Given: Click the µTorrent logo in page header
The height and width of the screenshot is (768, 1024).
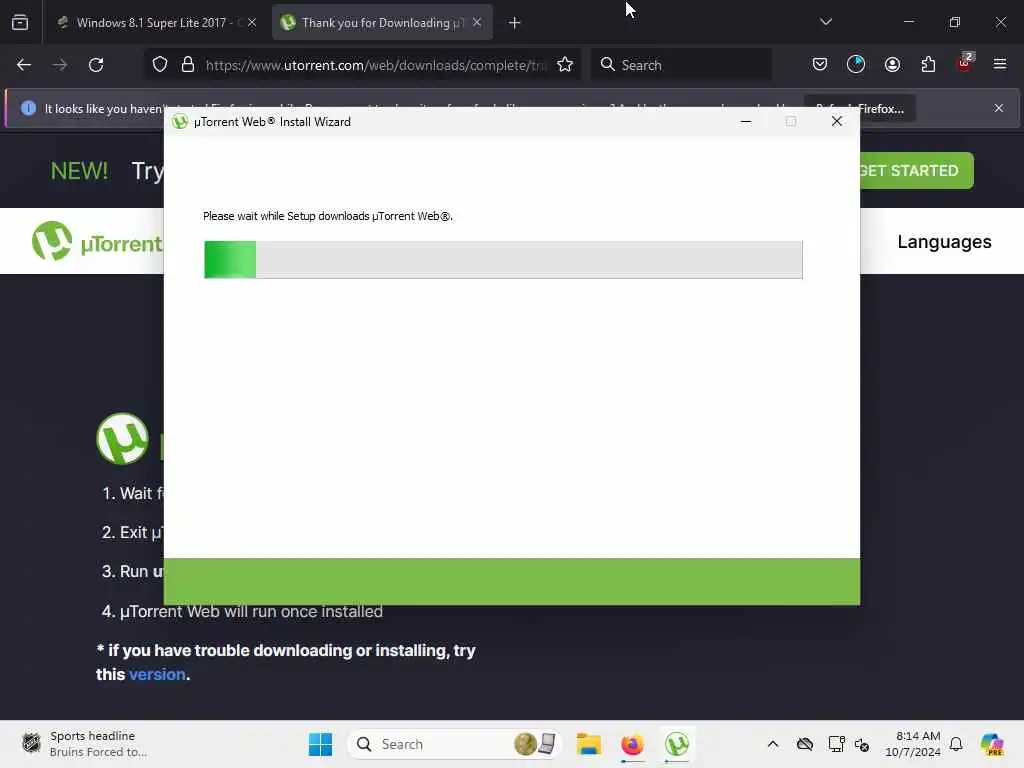Looking at the screenshot, I should click(x=95, y=242).
